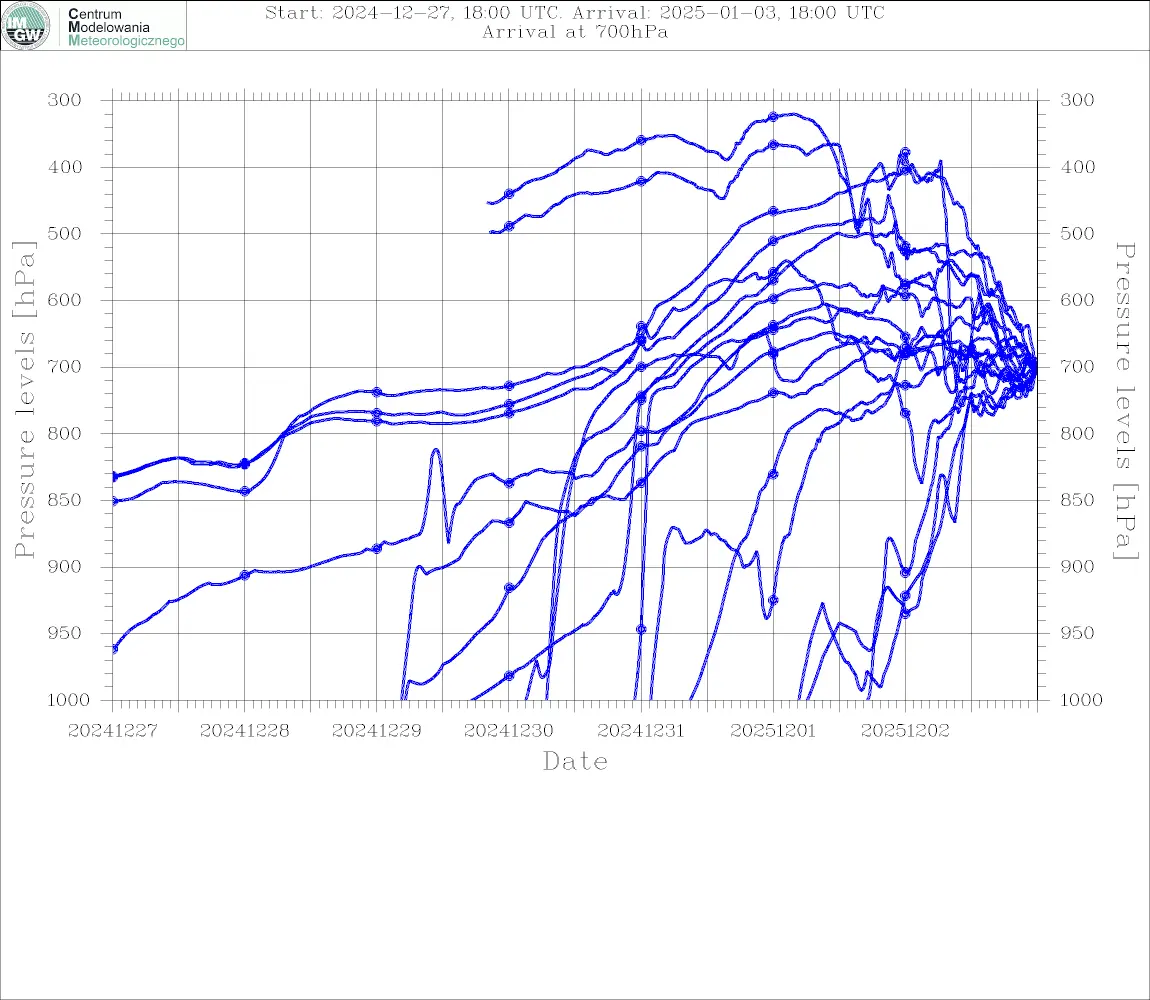1150x1000 pixels.
Task: Select the 'Arrival at 700hPa' subtitle
Action: click(575, 32)
